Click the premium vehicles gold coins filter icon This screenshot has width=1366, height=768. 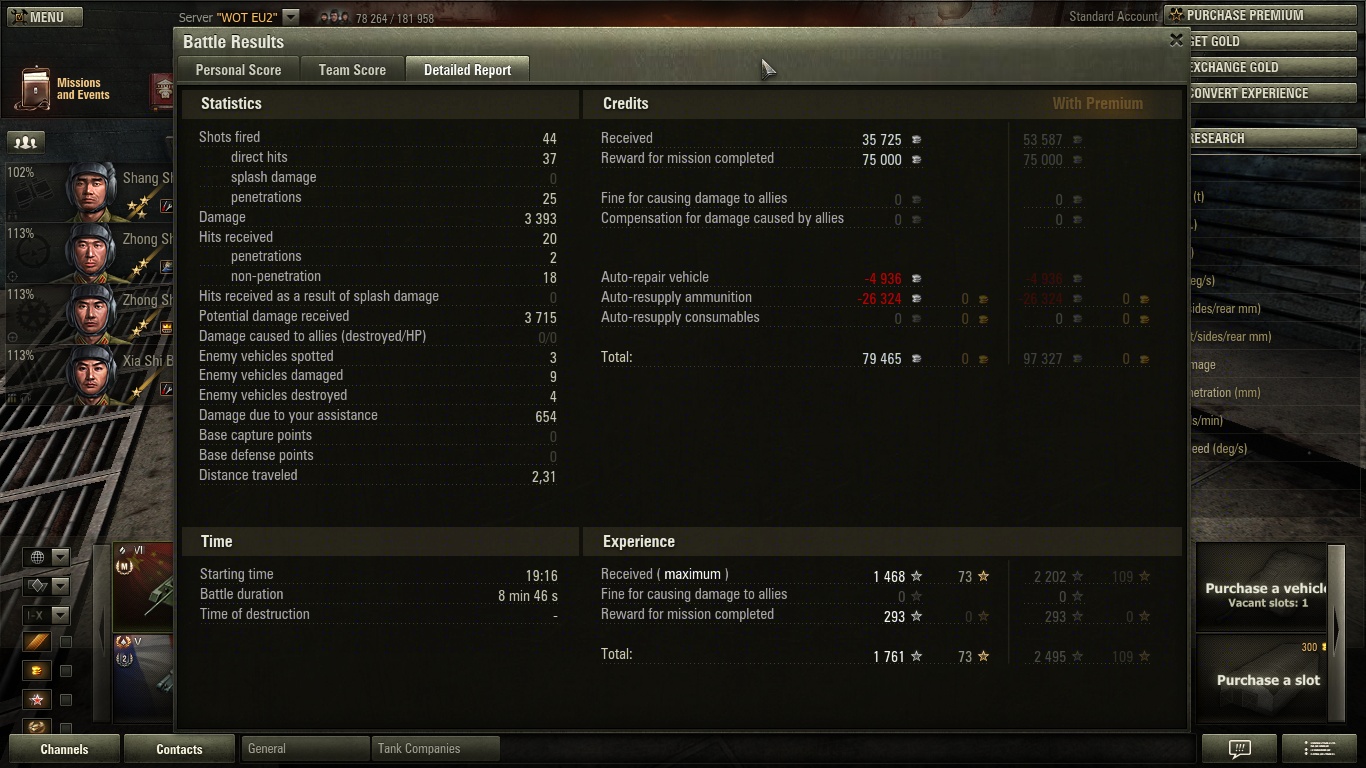[x=37, y=670]
